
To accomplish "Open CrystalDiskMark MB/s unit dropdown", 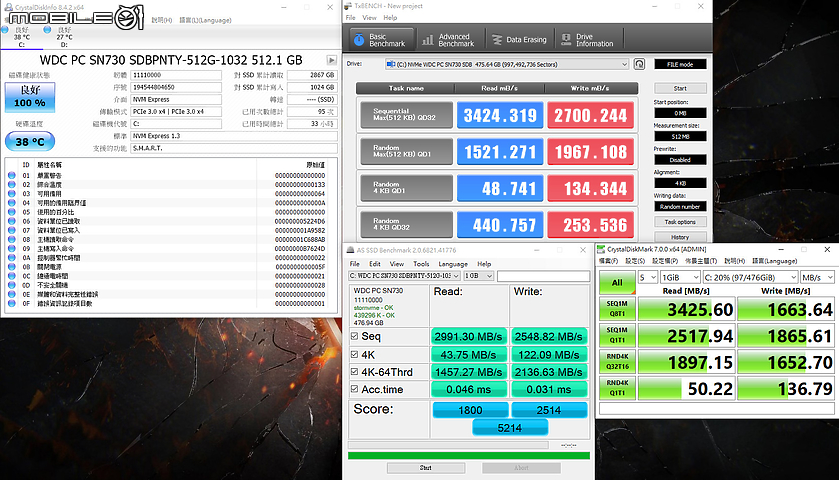I will coord(817,277).
